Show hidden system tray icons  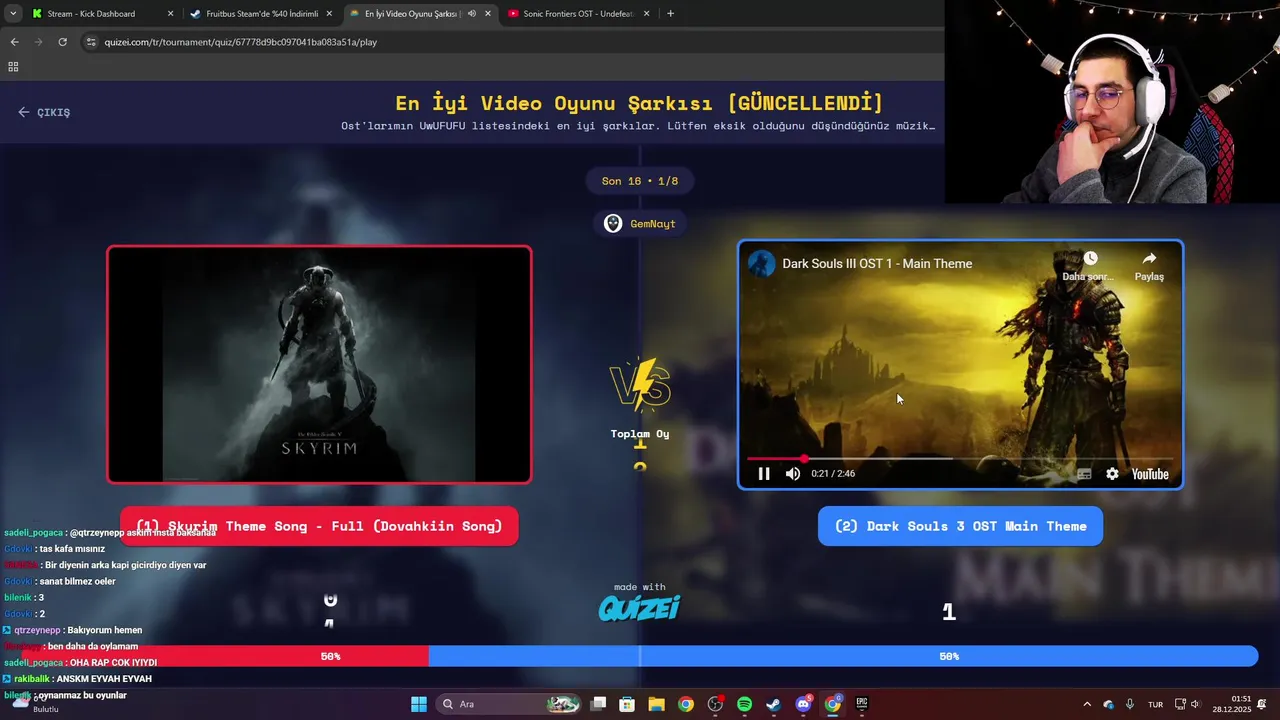point(1087,704)
